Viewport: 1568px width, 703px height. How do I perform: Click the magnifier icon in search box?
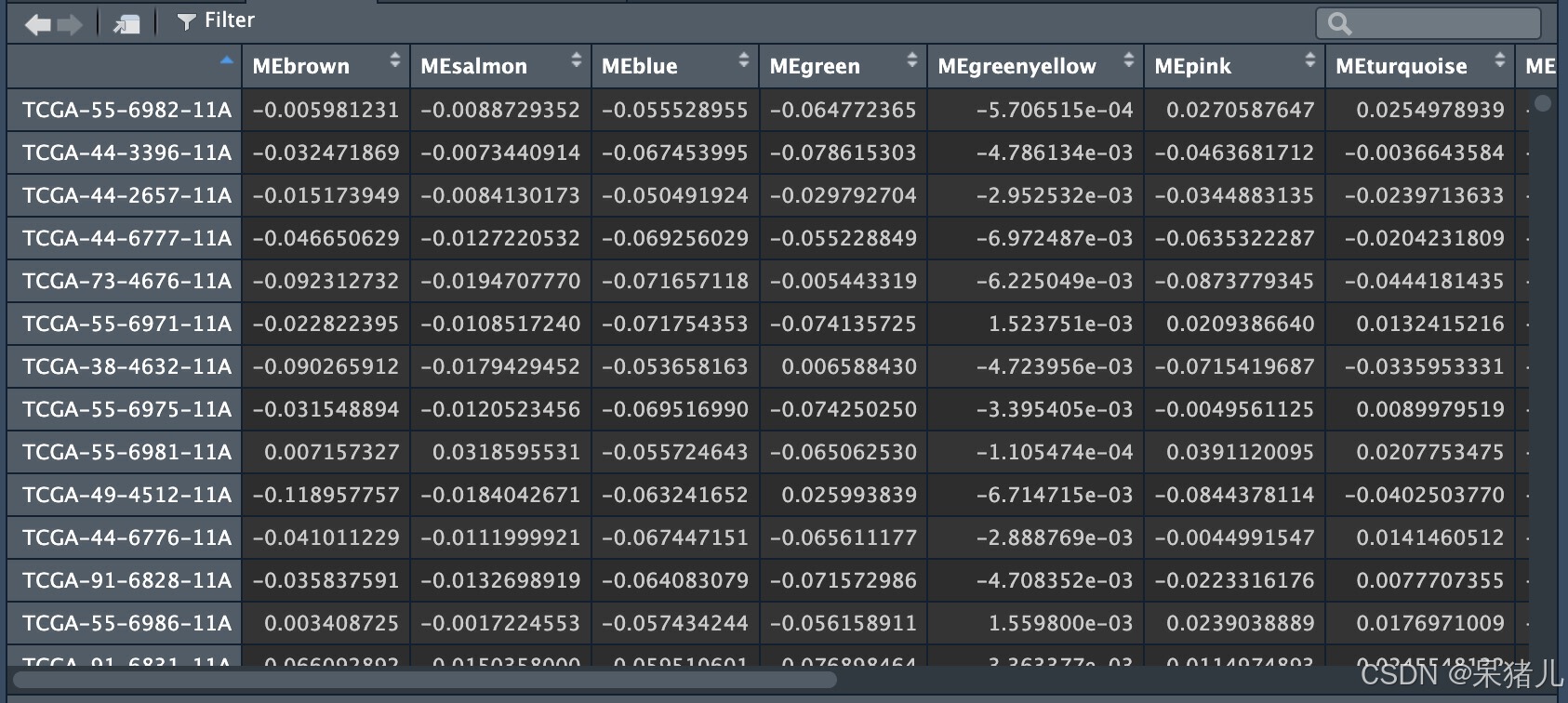[1339, 23]
